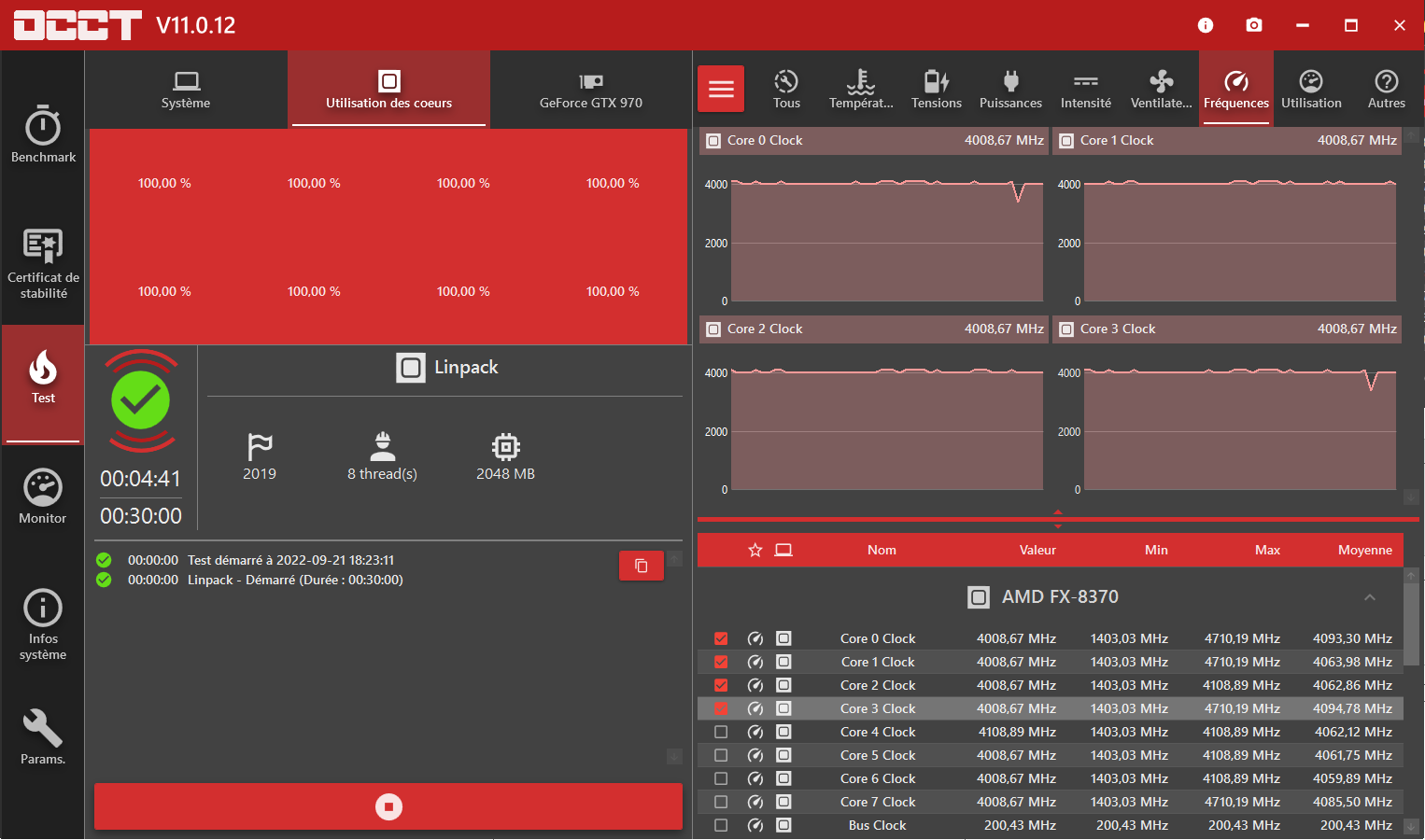The image size is (1425, 840).
Task: Click gauge icon on Core 0 Clock row
Action: point(755,638)
